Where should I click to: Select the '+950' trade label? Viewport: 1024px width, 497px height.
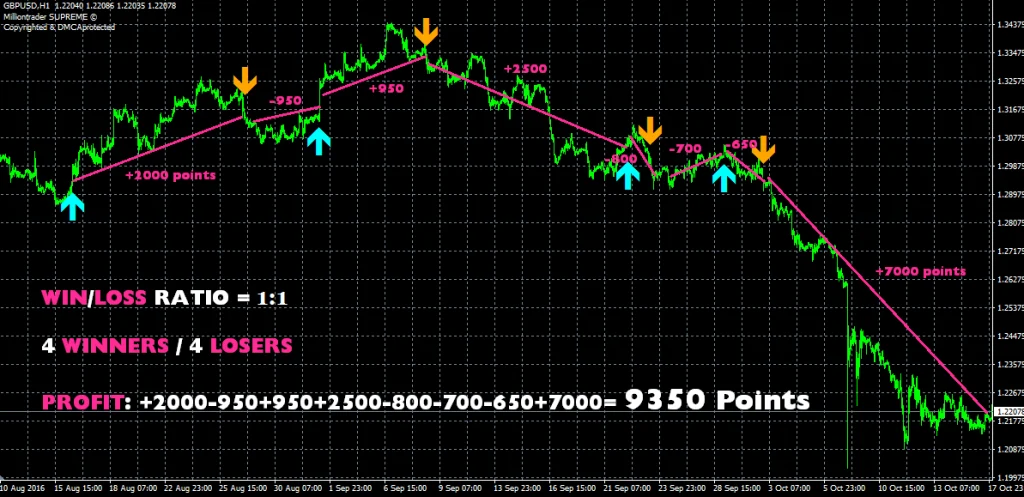pos(385,88)
